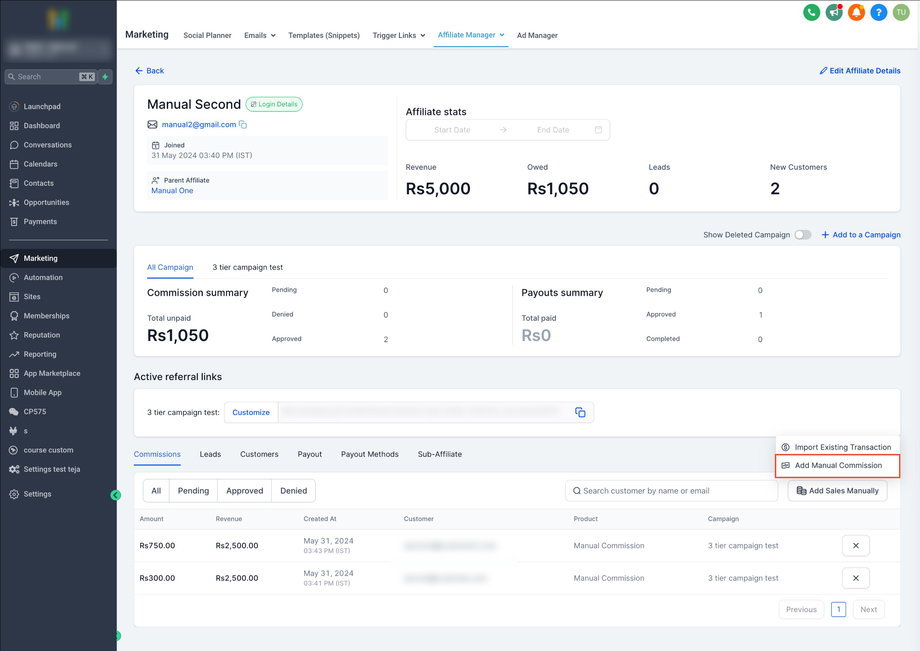Open the affiliate stats Start Date picker
Image resolution: width=920 pixels, height=651 pixels.
click(x=452, y=130)
